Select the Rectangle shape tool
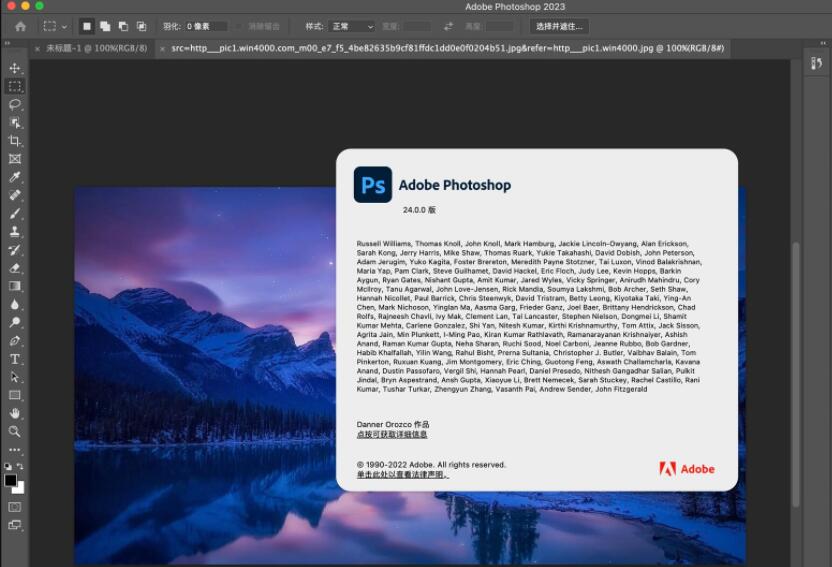 coord(15,395)
